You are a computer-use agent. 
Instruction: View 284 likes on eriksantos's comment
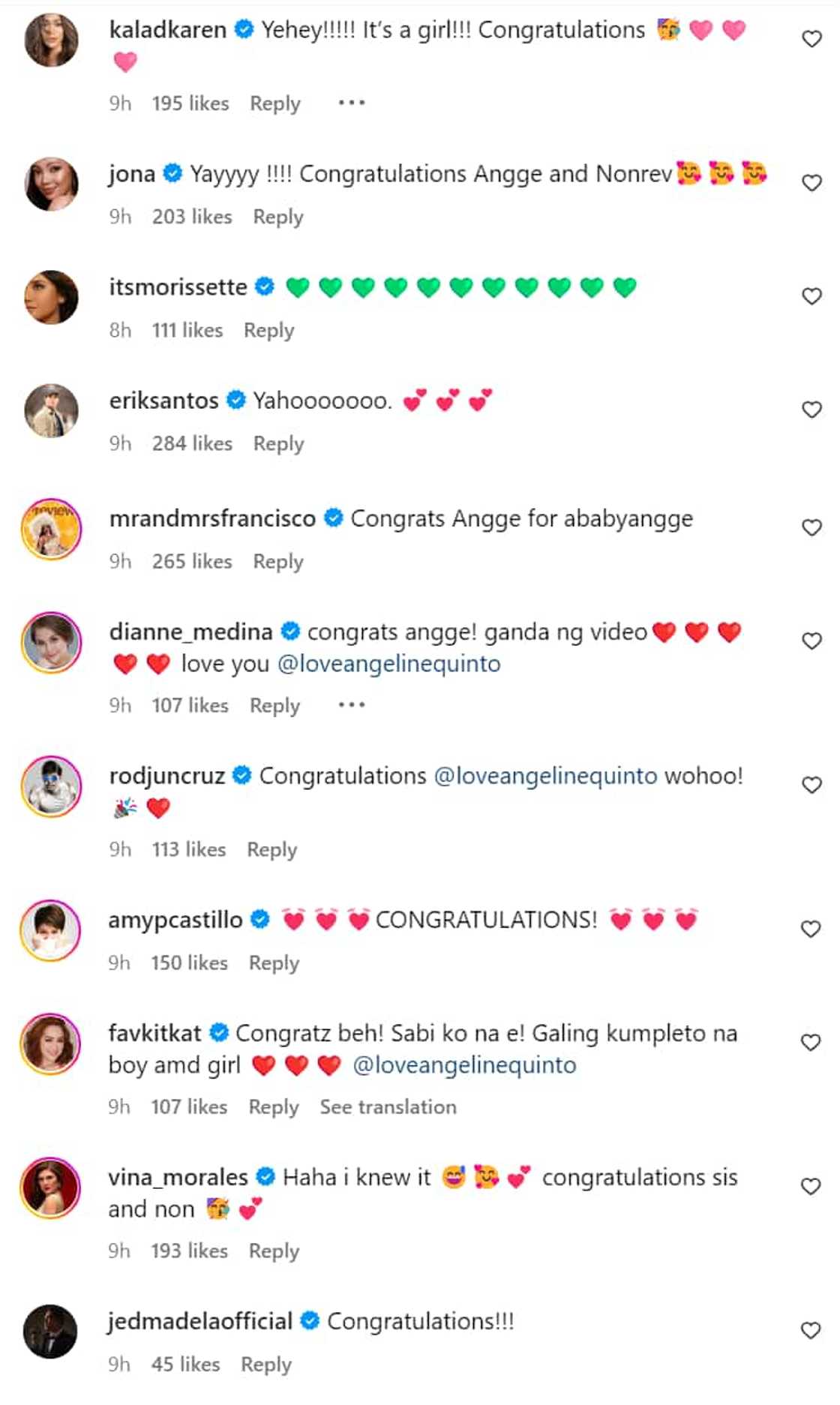coord(192,444)
